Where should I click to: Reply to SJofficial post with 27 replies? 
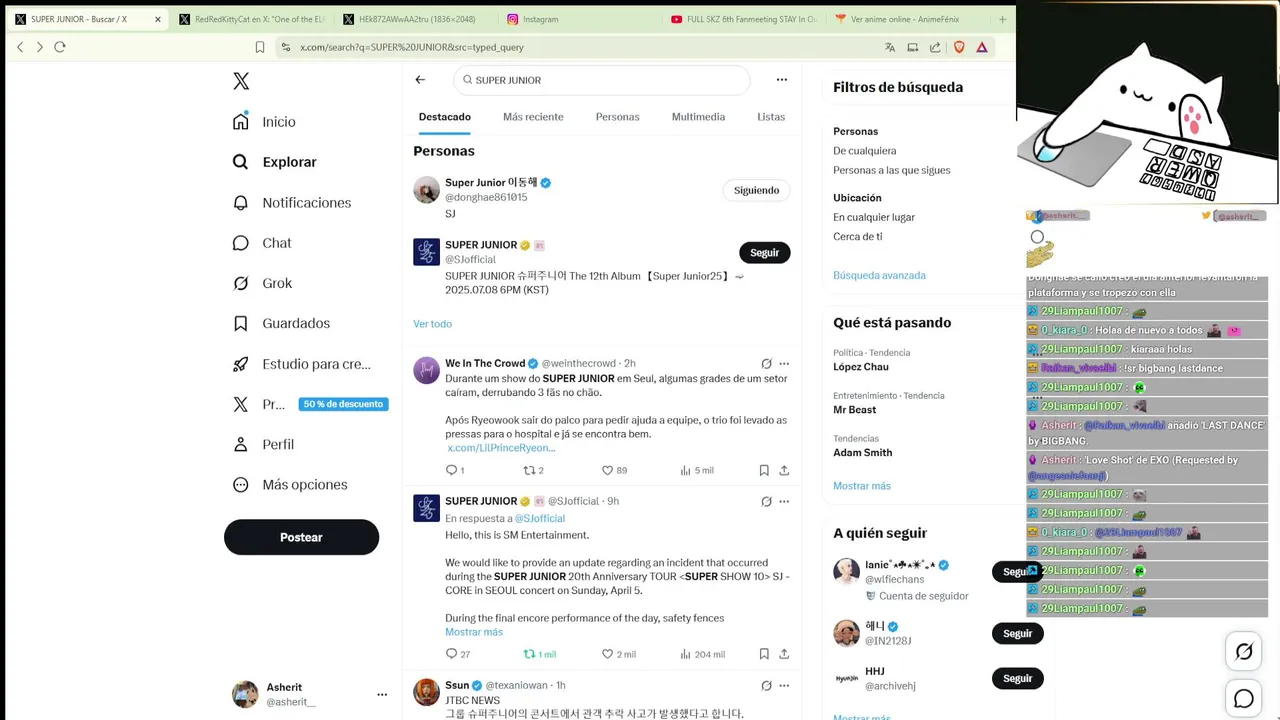[451, 654]
